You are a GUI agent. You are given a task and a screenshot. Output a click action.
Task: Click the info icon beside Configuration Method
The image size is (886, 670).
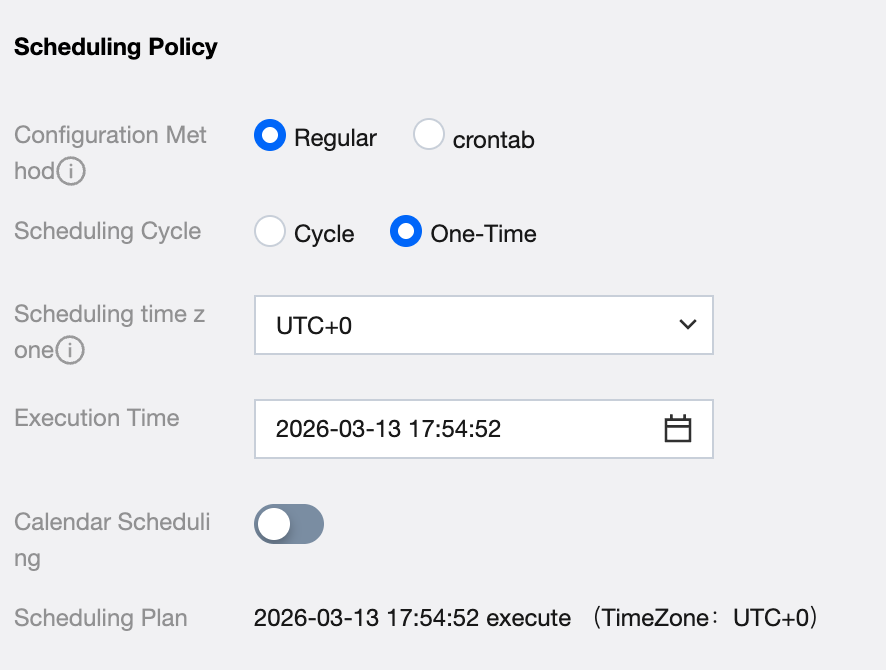pyautogui.click(x=70, y=172)
